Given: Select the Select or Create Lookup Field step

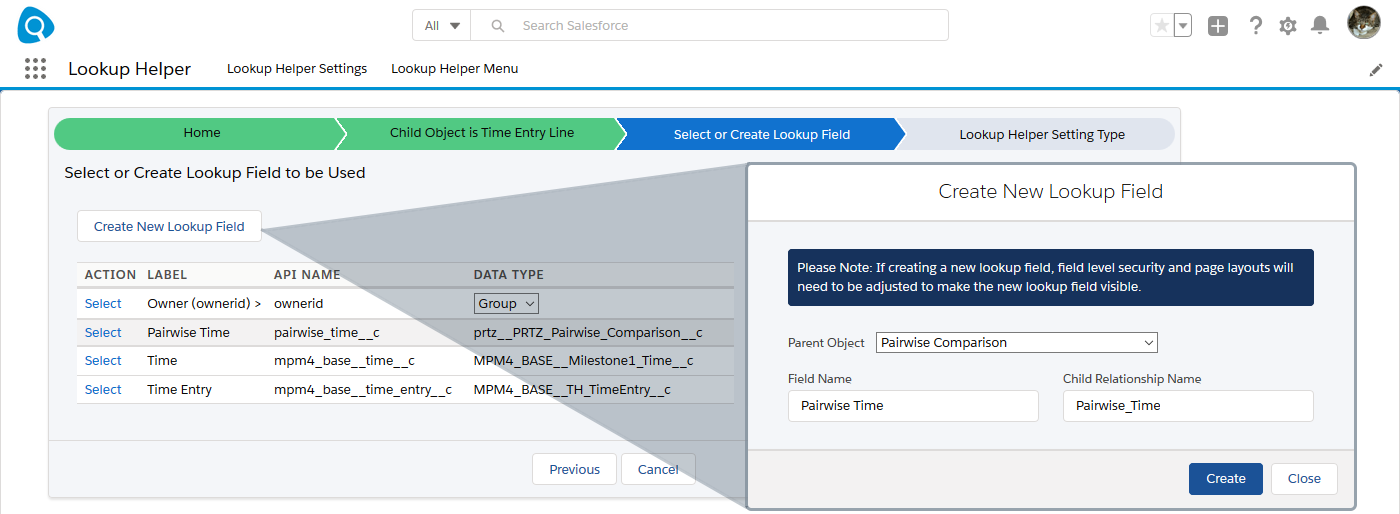Looking at the screenshot, I should [x=762, y=134].
